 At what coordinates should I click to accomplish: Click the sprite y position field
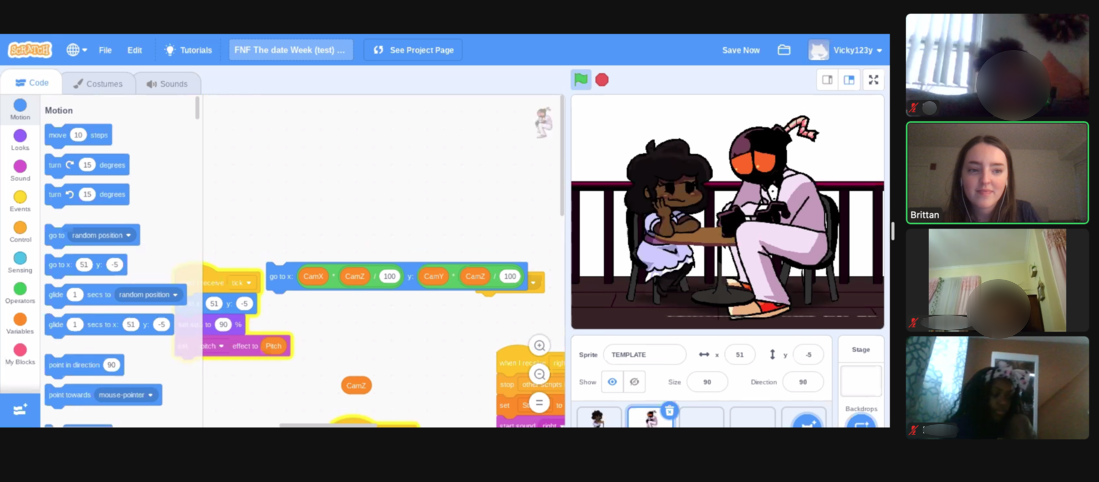click(x=808, y=354)
